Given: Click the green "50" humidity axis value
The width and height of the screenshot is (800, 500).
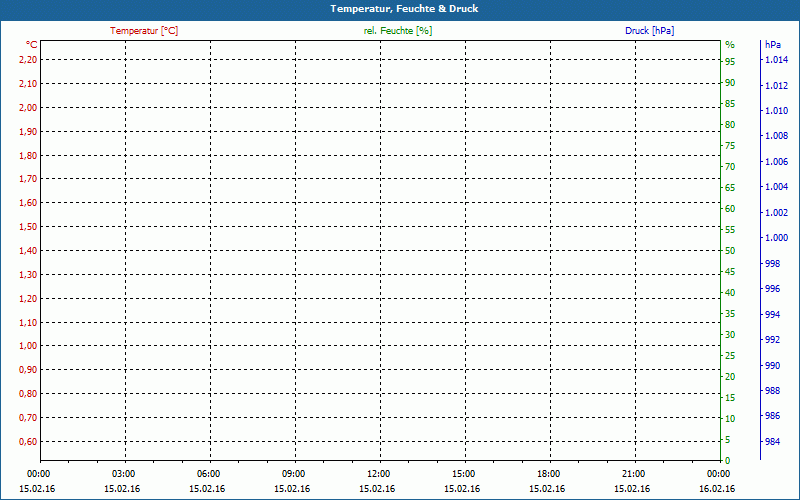Looking at the screenshot, I should click(x=730, y=251).
